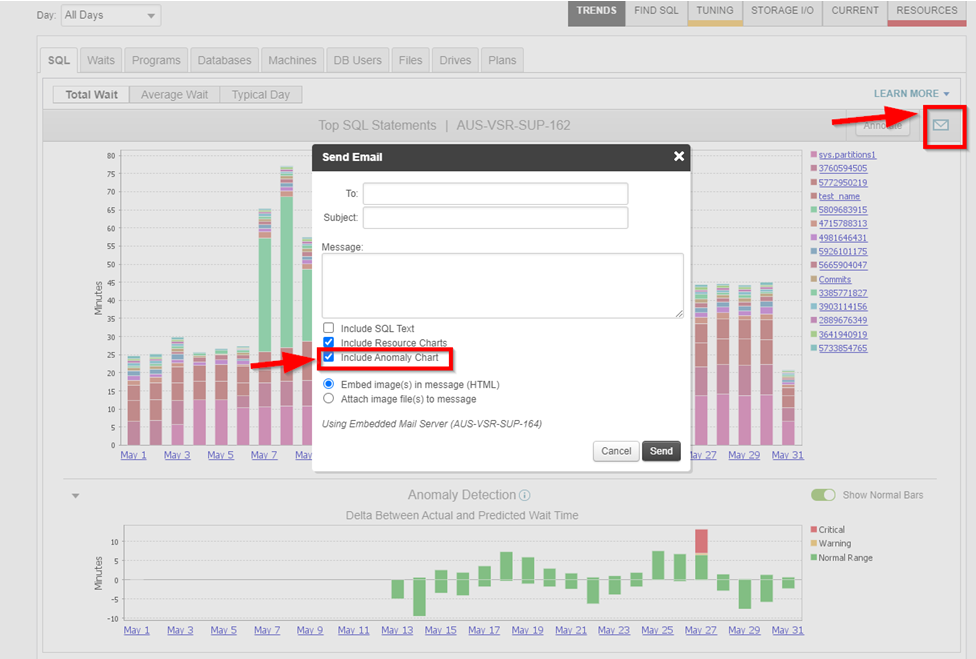Viewport: 976px width, 659px height.
Task: Open the RESOURCES tab
Action: click(x=927, y=12)
